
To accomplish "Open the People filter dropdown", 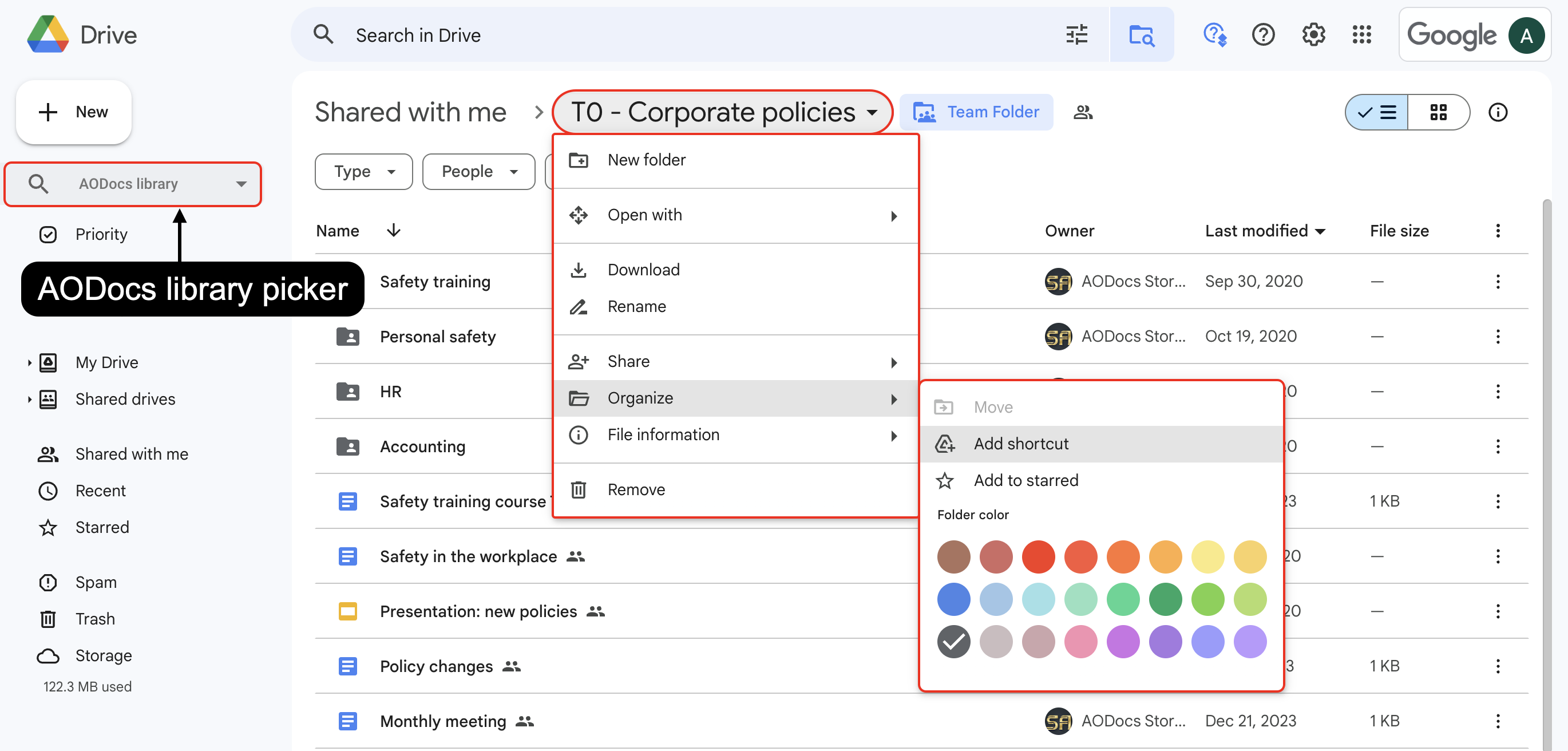I will tap(478, 172).
